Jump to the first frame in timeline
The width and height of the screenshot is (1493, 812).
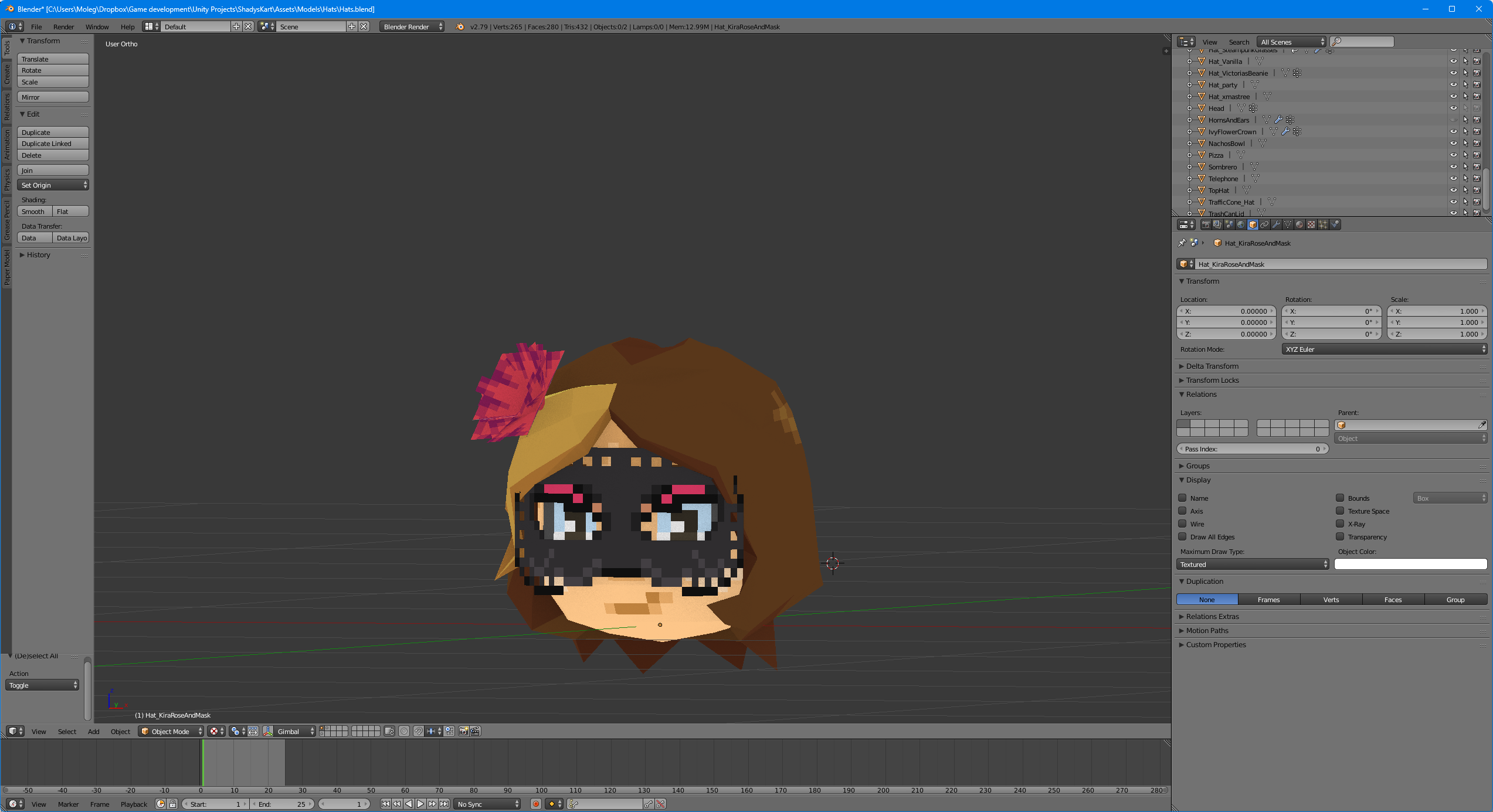pos(386,804)
